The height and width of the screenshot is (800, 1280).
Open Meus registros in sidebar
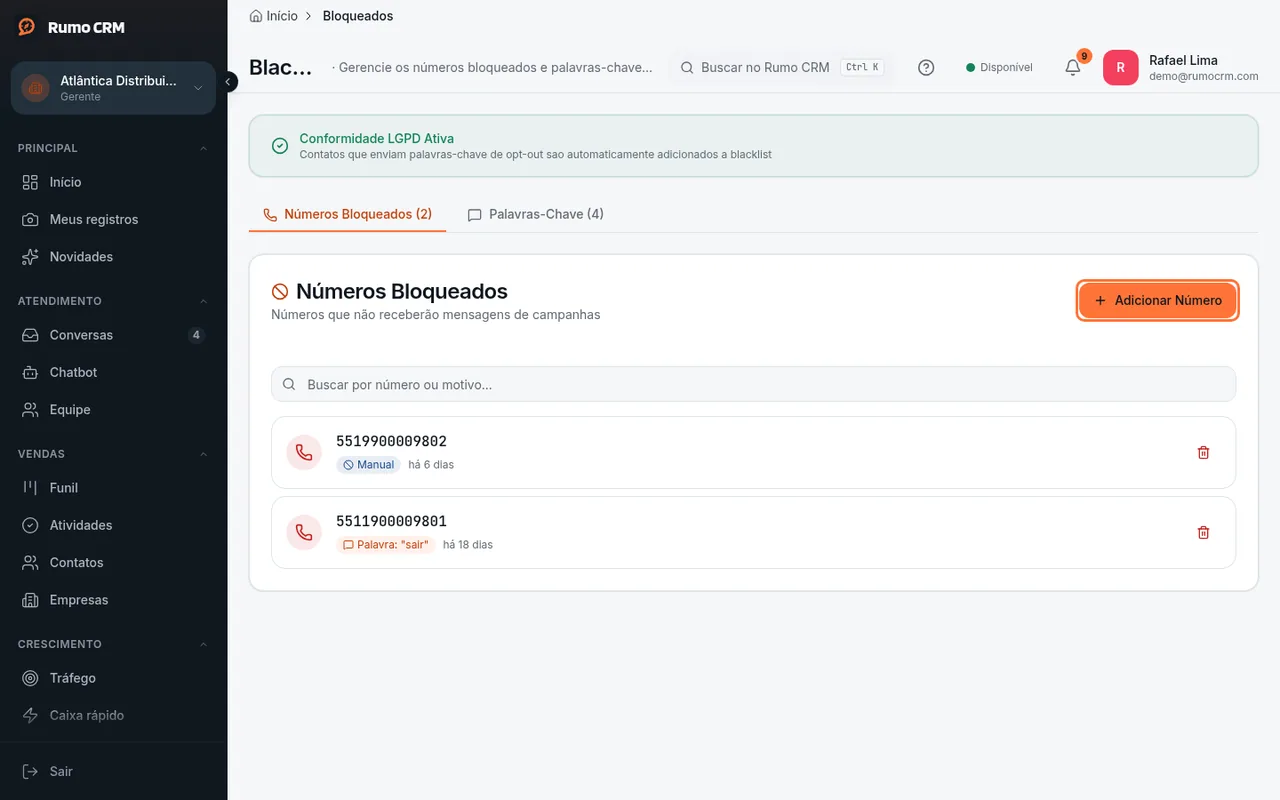[113, 219]
